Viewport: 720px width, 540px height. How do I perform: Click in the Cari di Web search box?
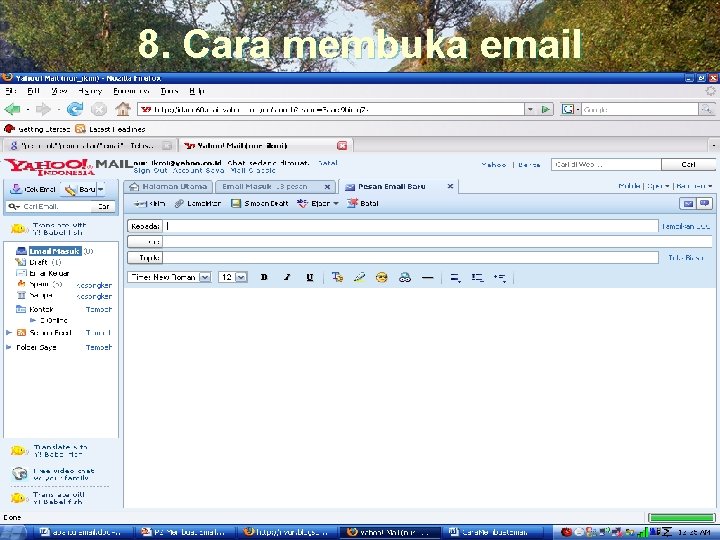click(x=606, y=164)
